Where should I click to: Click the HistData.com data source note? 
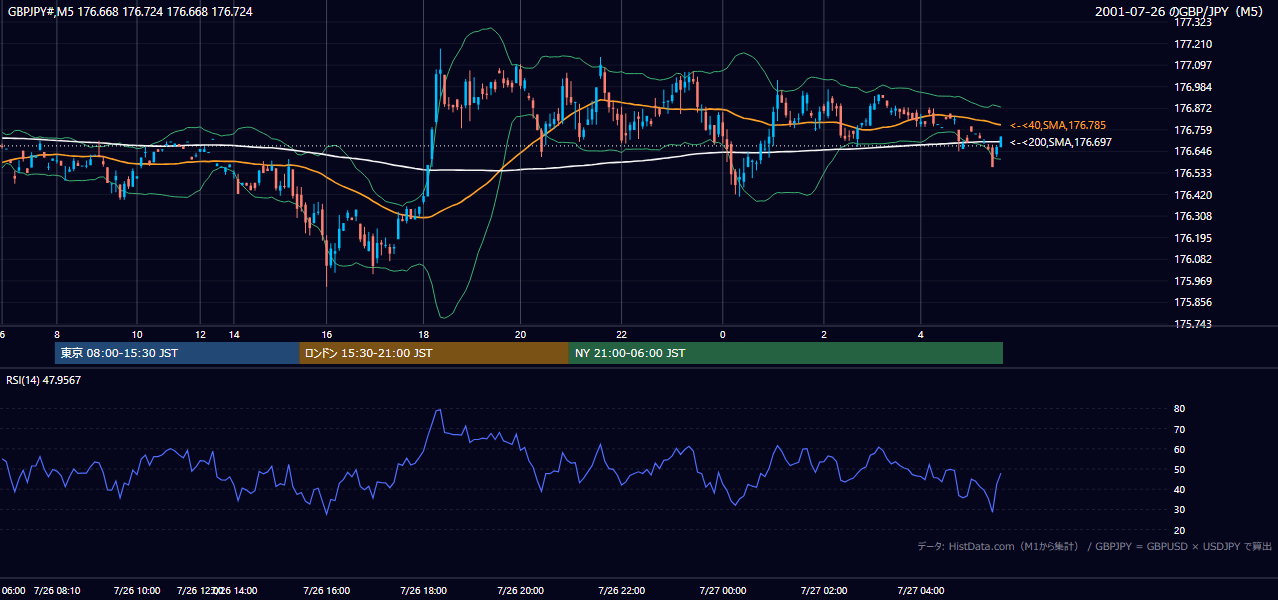(1095, 546)
